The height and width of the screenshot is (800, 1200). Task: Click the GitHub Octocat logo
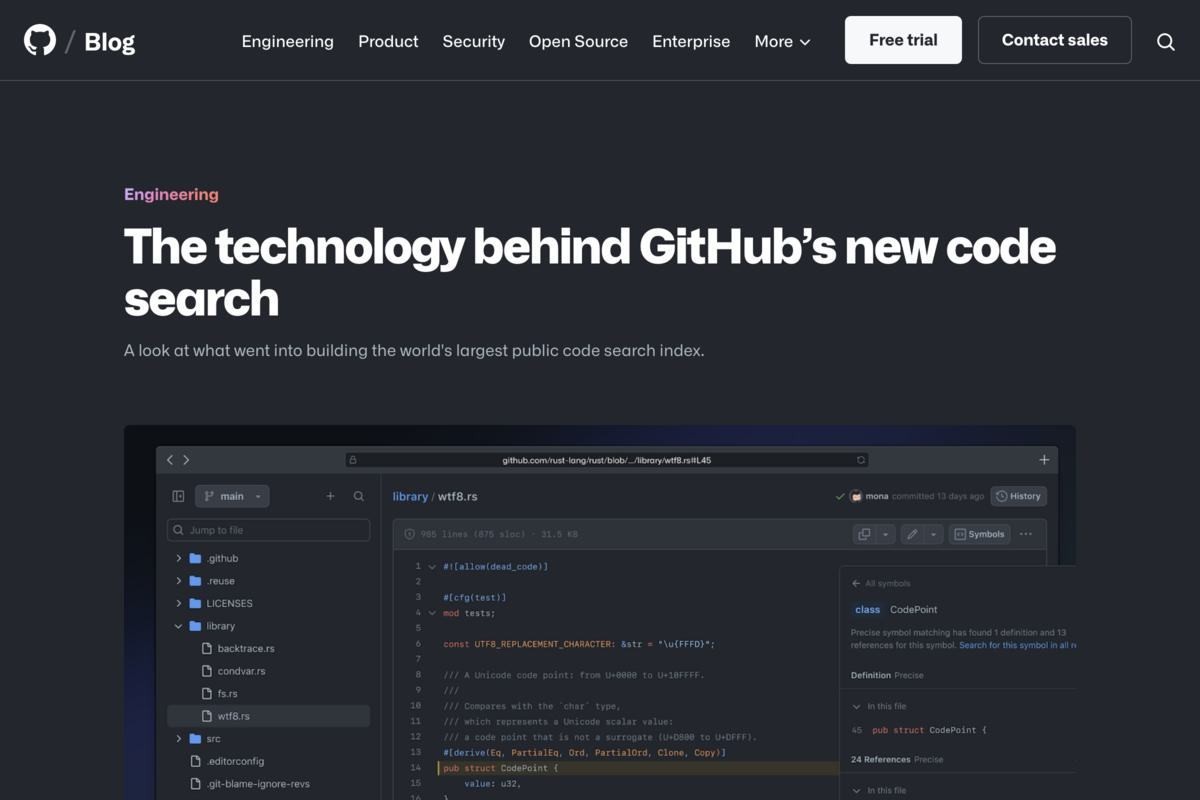pyautogui.click(x=40, y=40)
